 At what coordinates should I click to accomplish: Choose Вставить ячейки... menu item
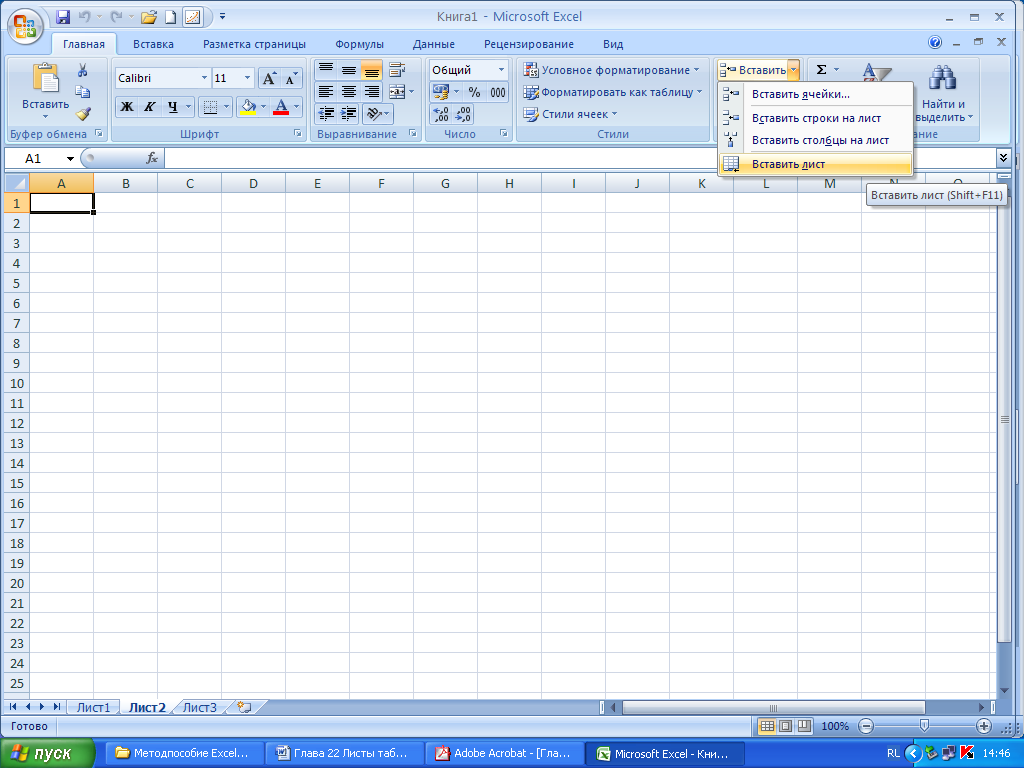point(815,94)
